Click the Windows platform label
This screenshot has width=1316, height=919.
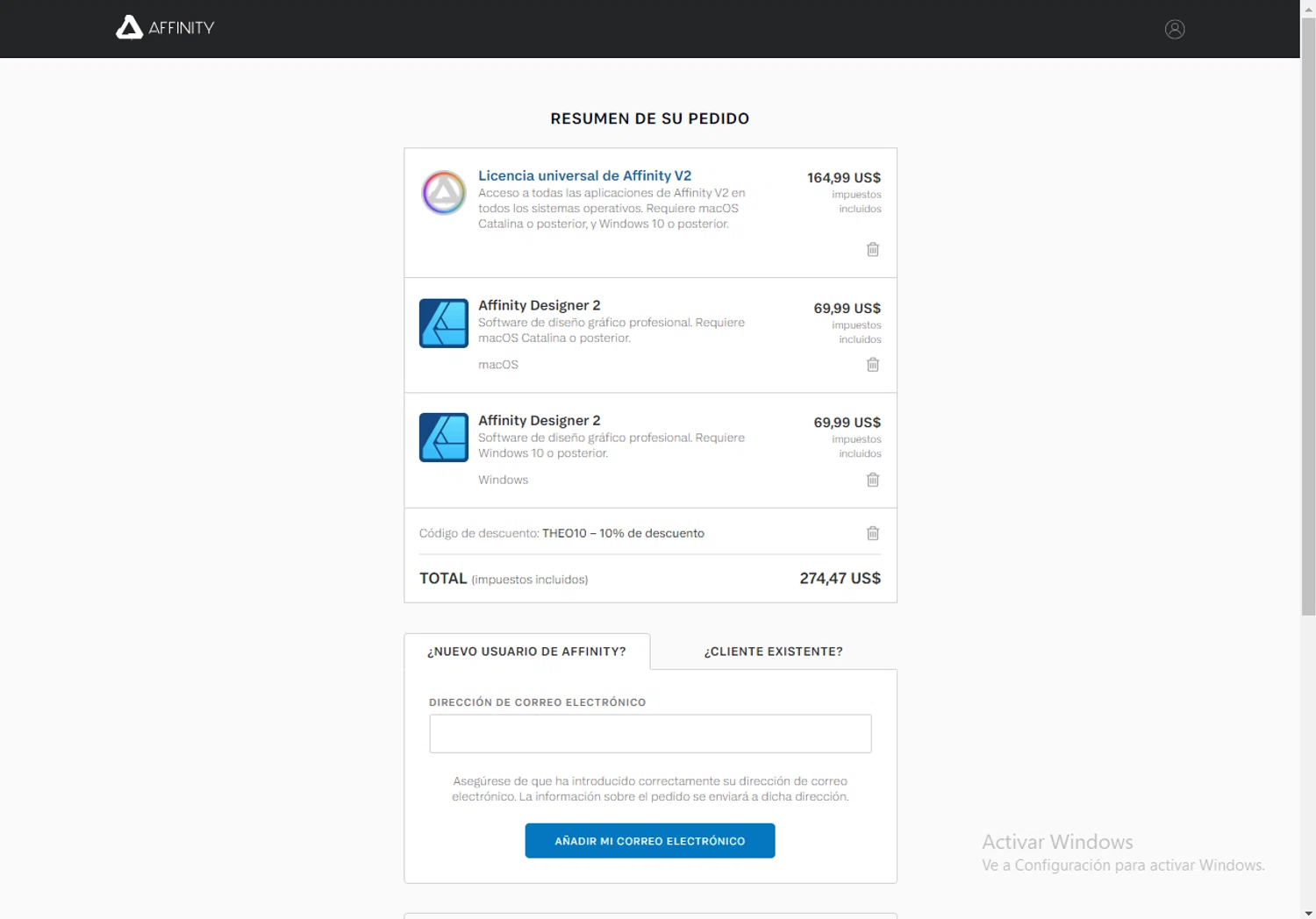(x=503, y=480)
